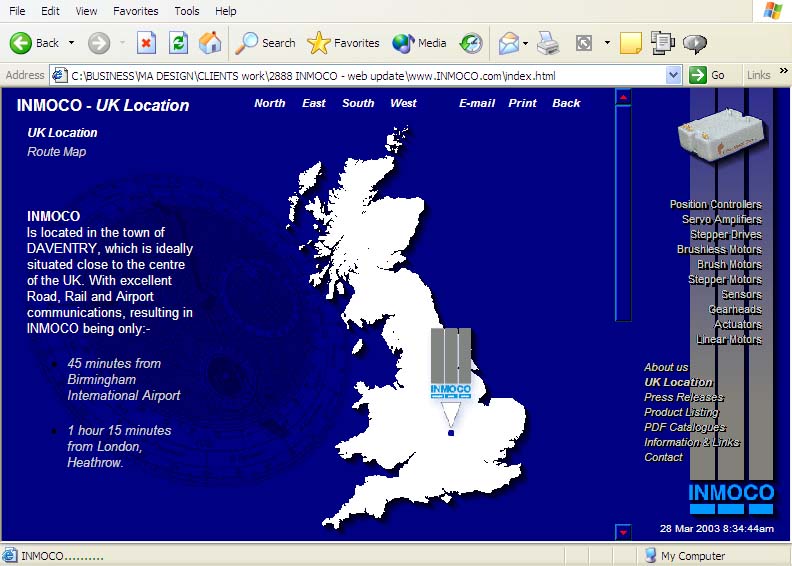The image size is (792, 566).
Task: Click page scroll down red arrow
Action: [623, 532]
